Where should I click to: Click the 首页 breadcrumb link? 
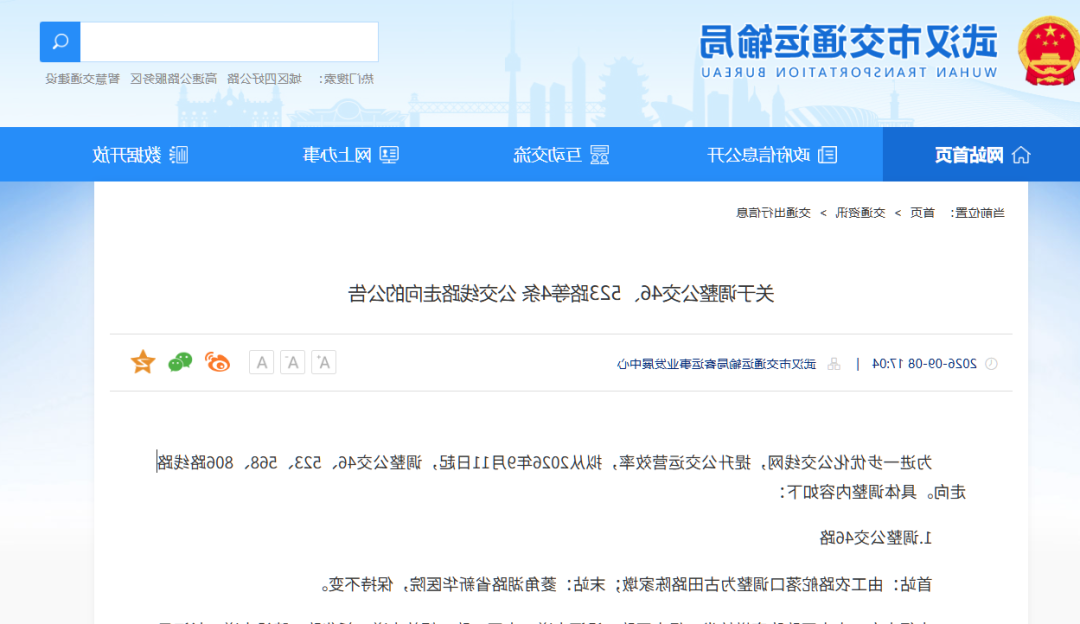(x=922, y=213)
